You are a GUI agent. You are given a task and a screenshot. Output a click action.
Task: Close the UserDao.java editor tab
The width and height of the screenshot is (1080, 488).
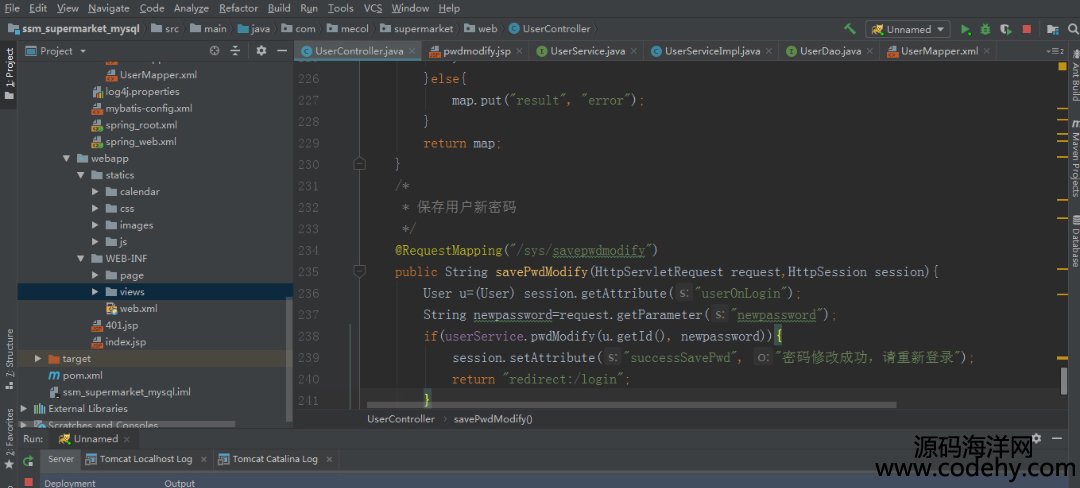[x=869, y=51]
